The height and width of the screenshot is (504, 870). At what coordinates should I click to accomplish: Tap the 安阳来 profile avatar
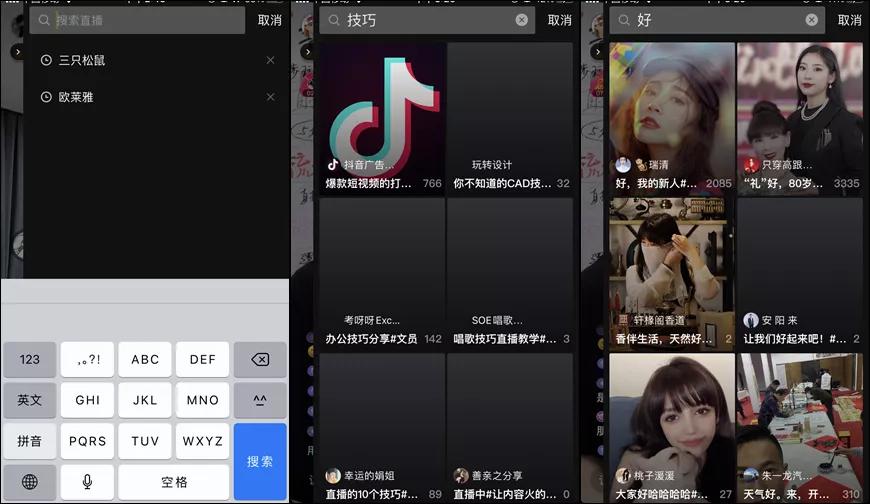pos(751,320)
